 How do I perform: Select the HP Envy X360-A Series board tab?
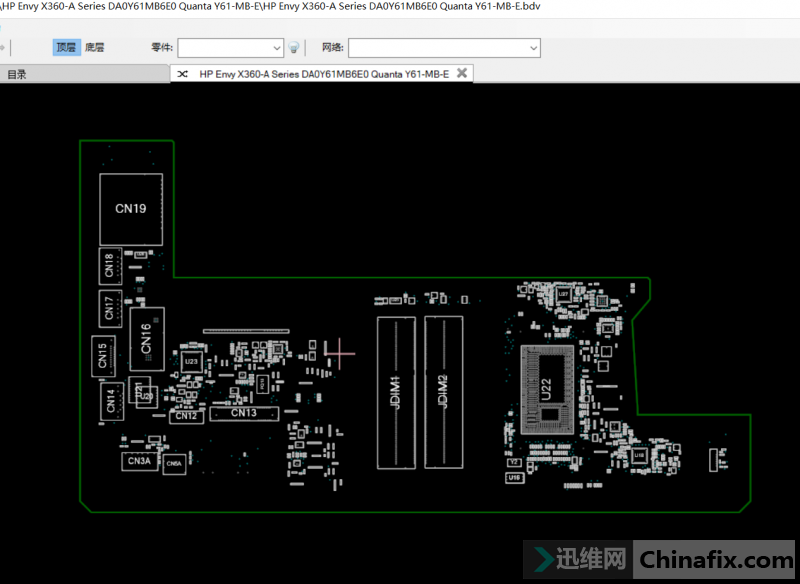coord(323,73)
